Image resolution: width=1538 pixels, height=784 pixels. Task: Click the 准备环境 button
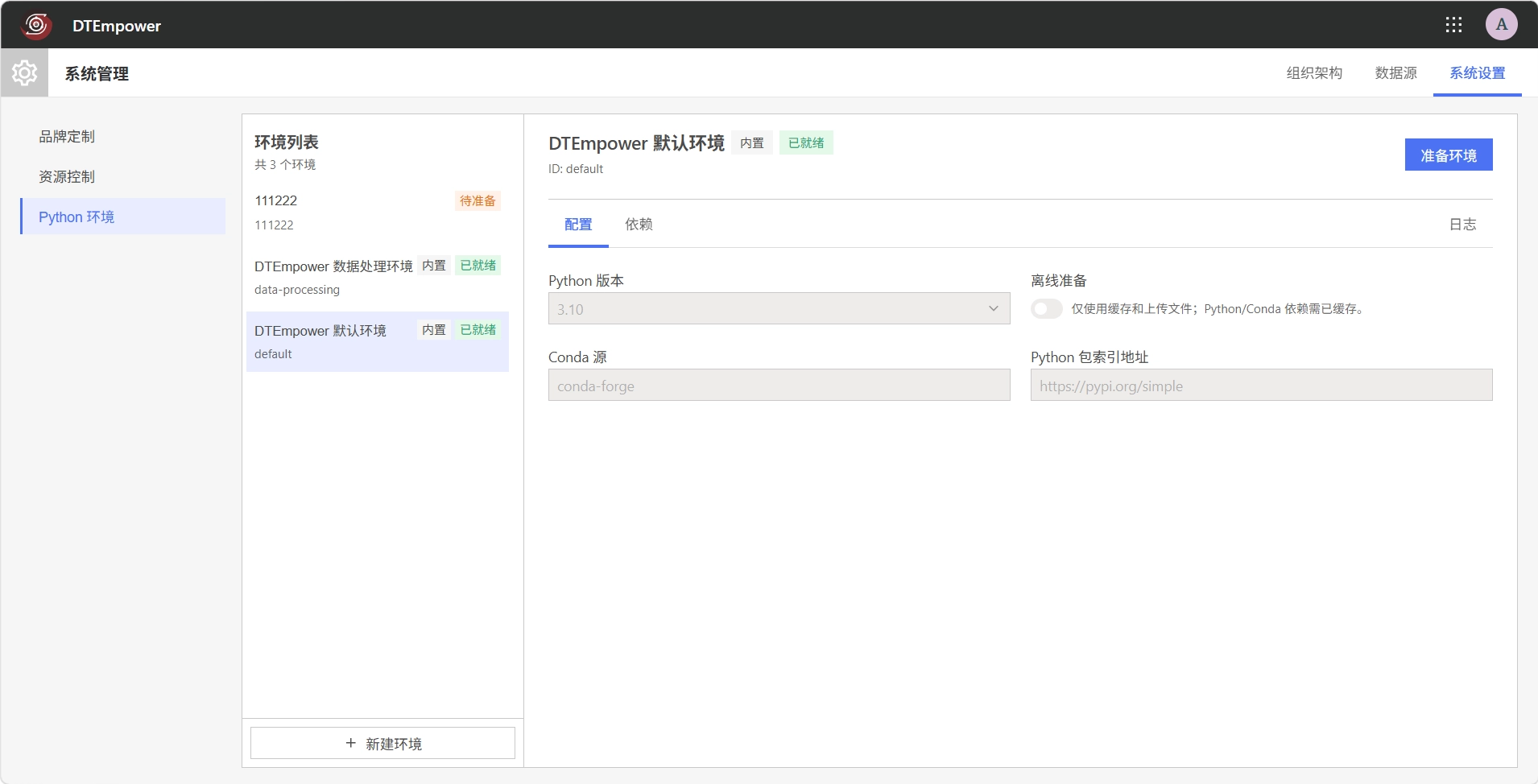(1449, 155)
